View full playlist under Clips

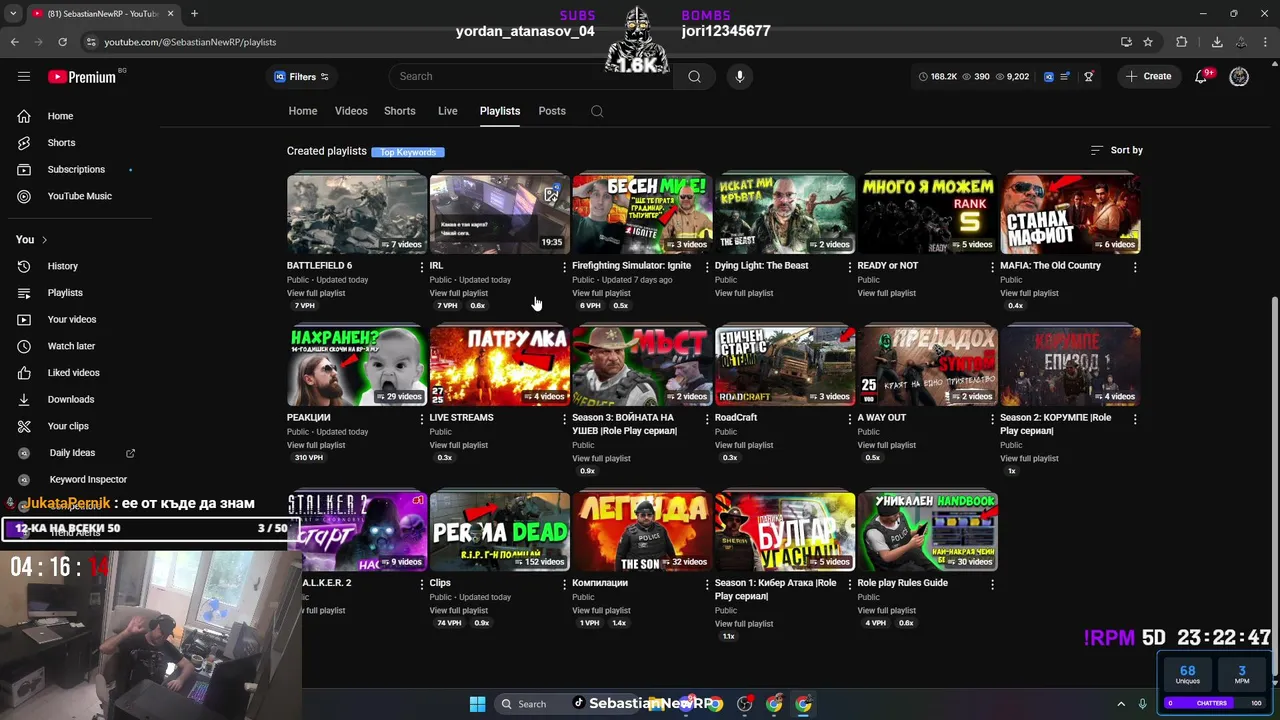[459, 610]
